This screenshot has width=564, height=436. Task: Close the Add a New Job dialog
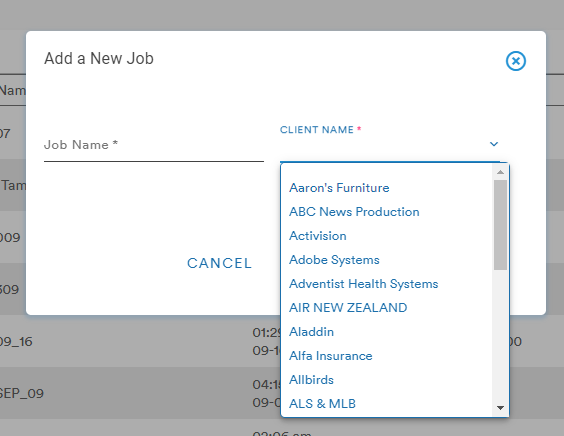(516, 61)
